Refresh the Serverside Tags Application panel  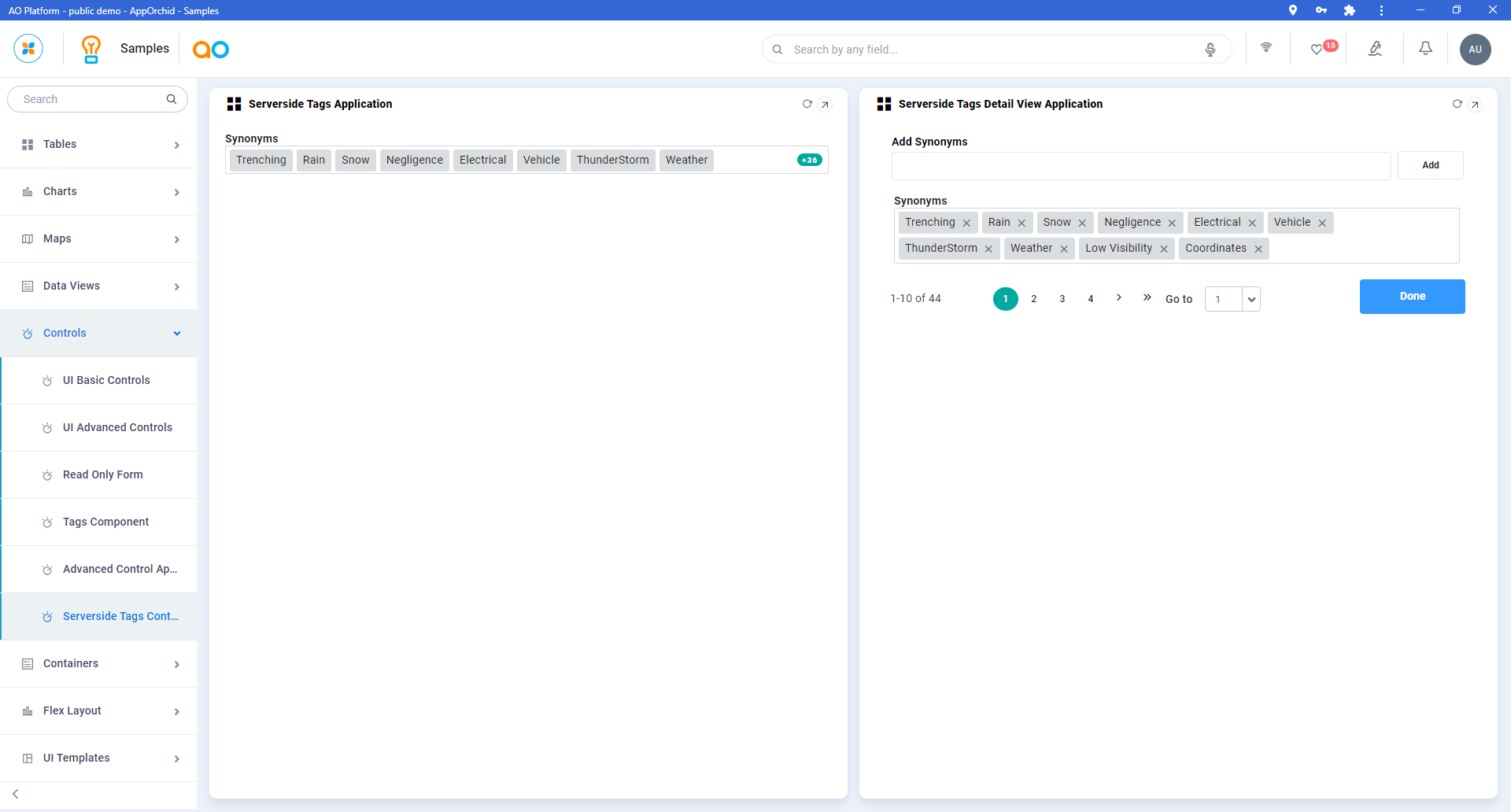807,104
